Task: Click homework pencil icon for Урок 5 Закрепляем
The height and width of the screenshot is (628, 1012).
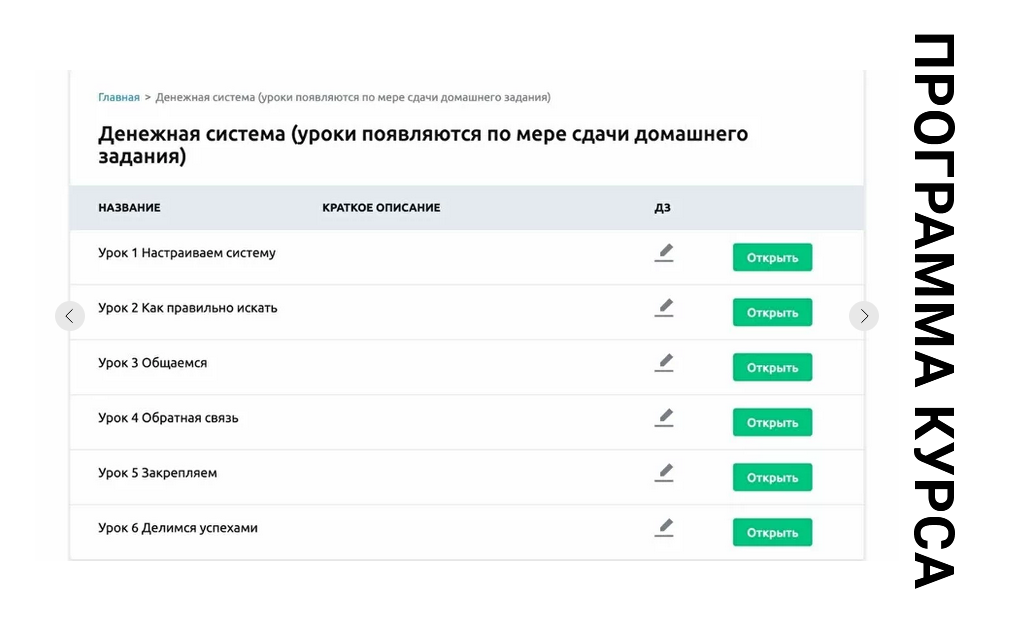Action: (x=664, y=472)
